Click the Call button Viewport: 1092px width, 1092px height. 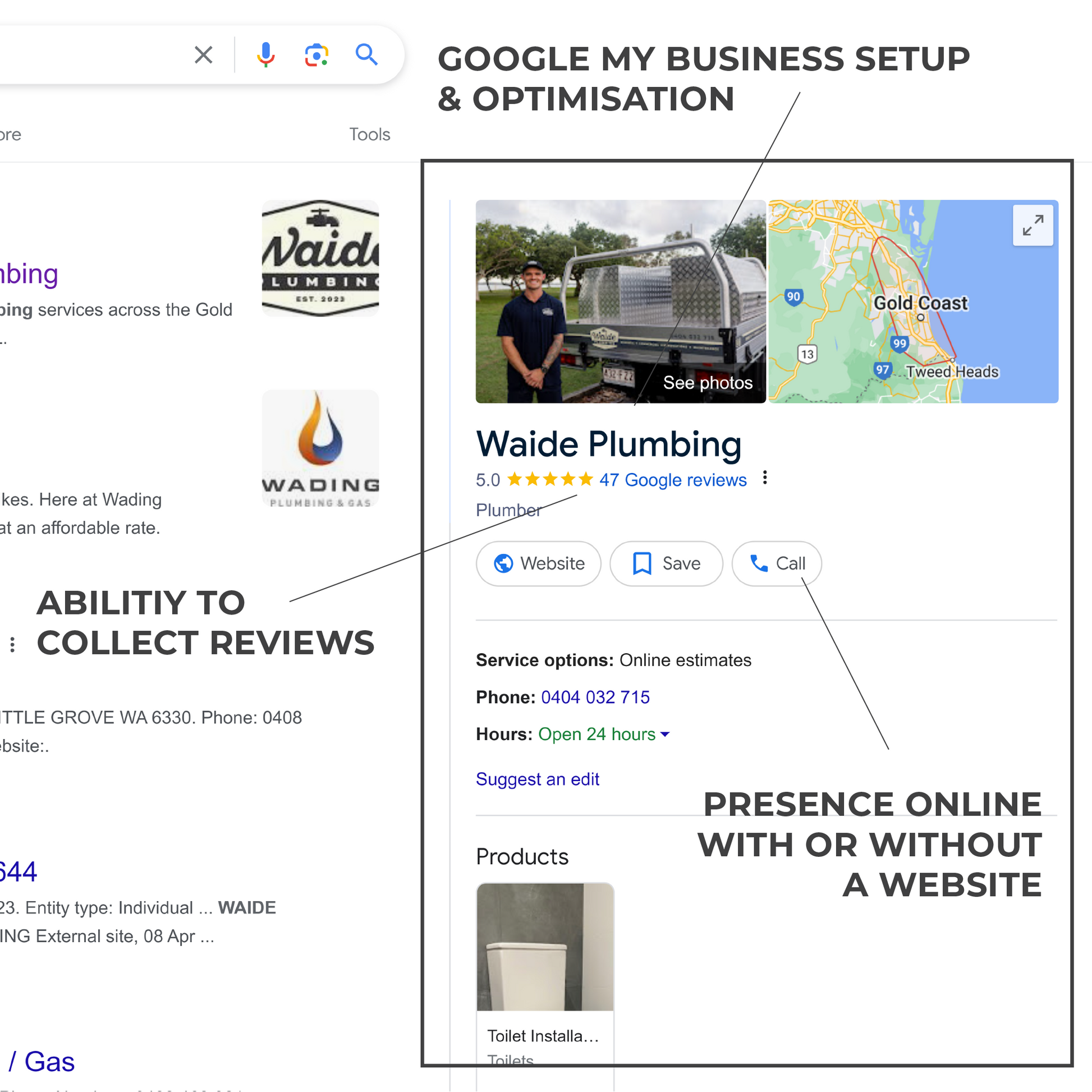[x=777, y=563]
